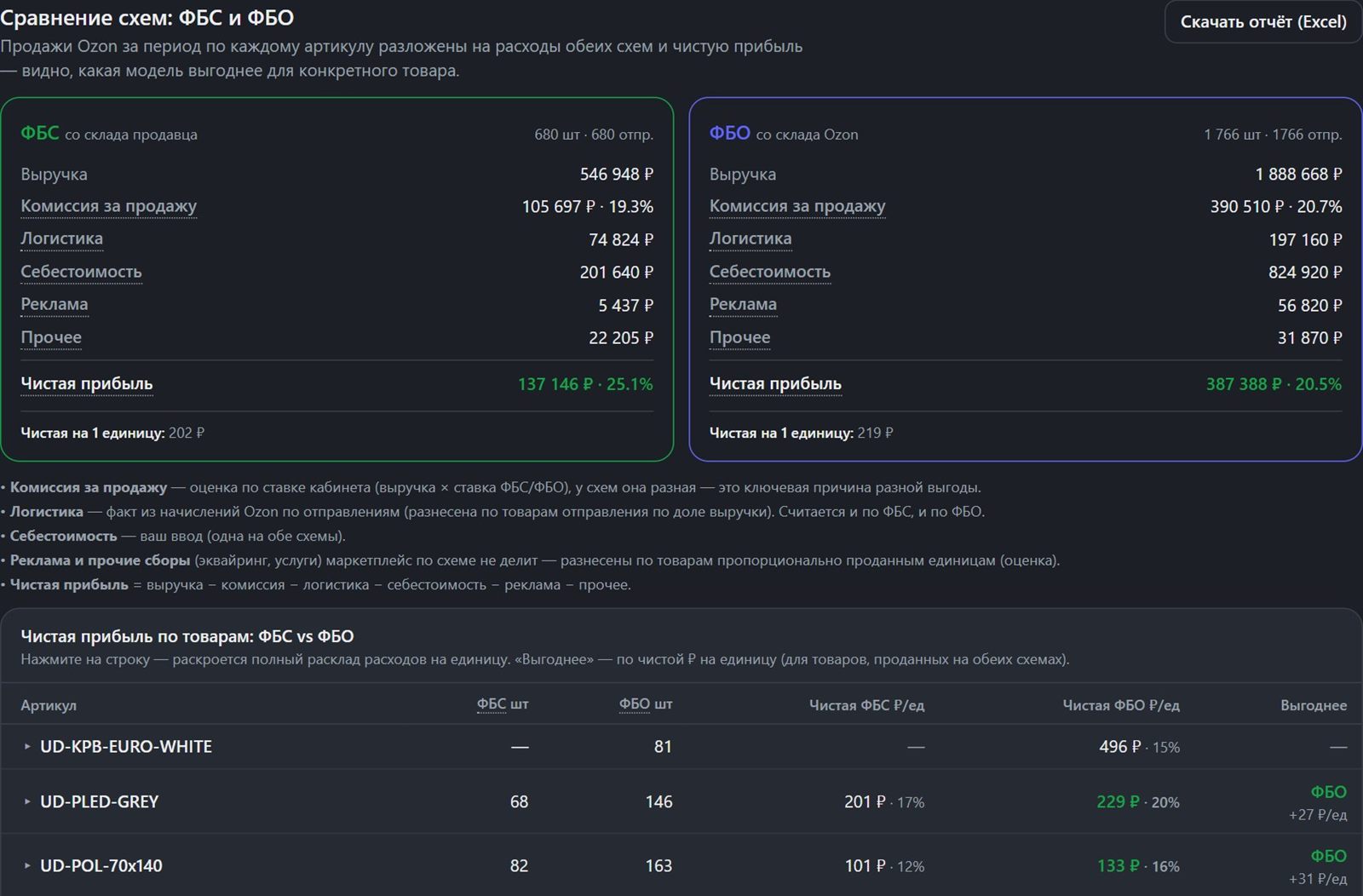The image size is (1363, 896).
Task: Expand the UD-KPB-EURO-WHITE row arrow
Action: pyautogui.click(x=27, y=747)
